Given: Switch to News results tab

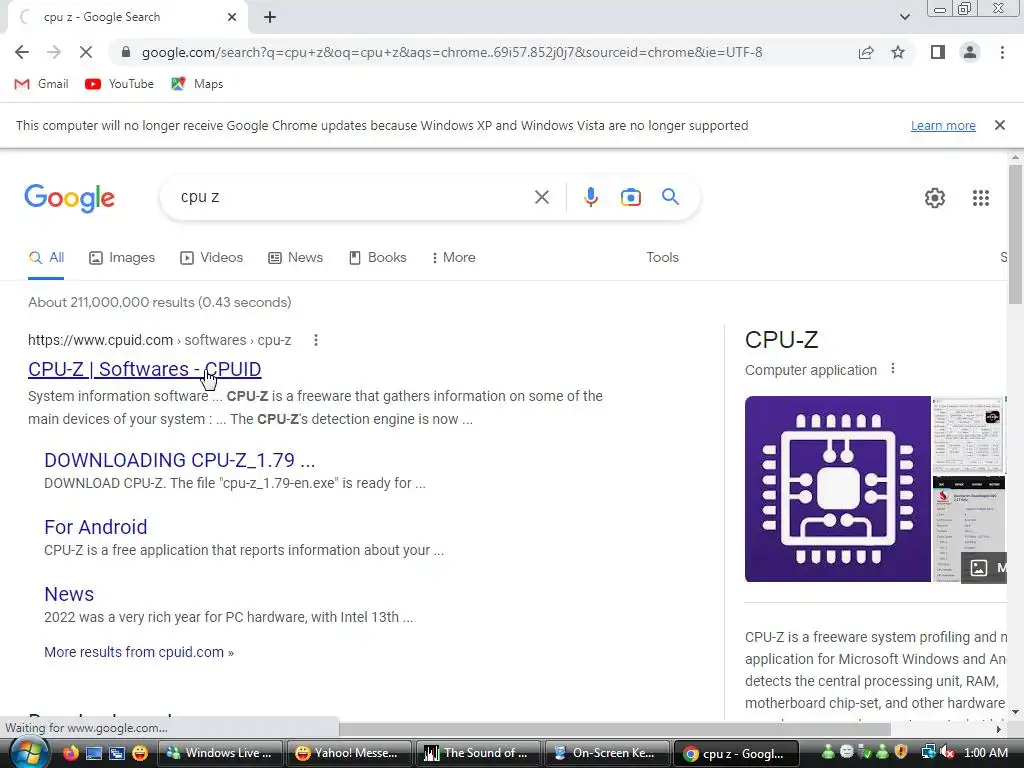Looking at the screenshot, I should 296,257.
